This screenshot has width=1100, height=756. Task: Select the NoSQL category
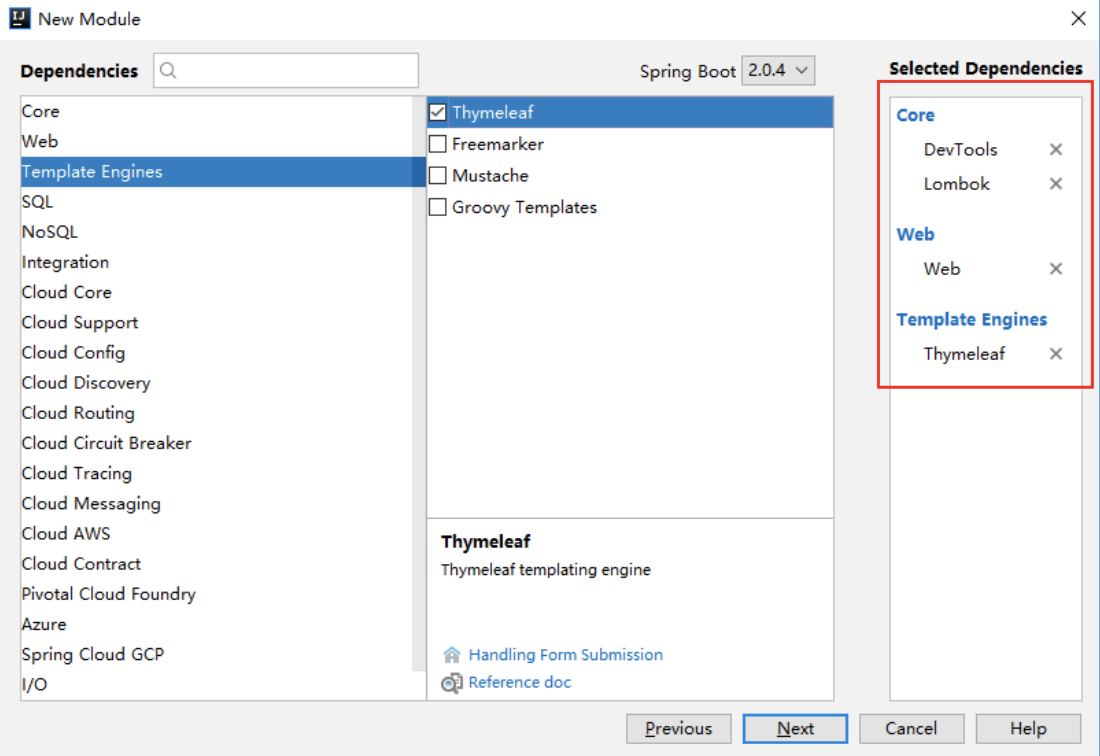[x=217, y=232]
